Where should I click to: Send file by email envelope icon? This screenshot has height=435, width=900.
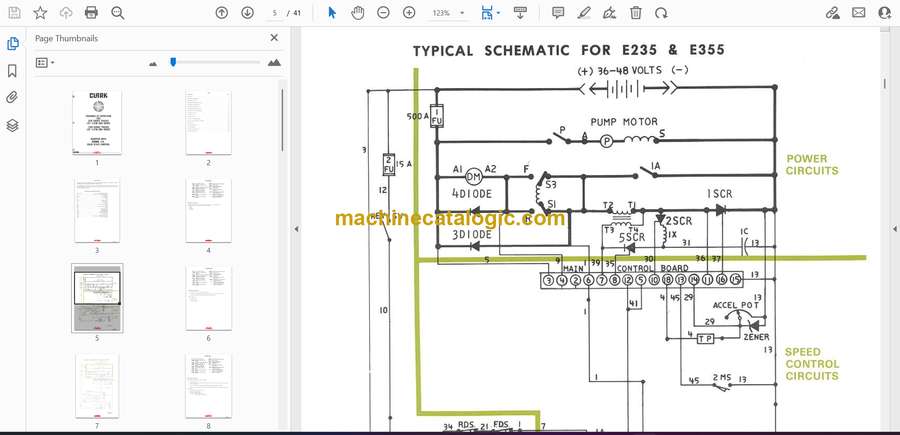pyautogui.click(x=859, y=13)
